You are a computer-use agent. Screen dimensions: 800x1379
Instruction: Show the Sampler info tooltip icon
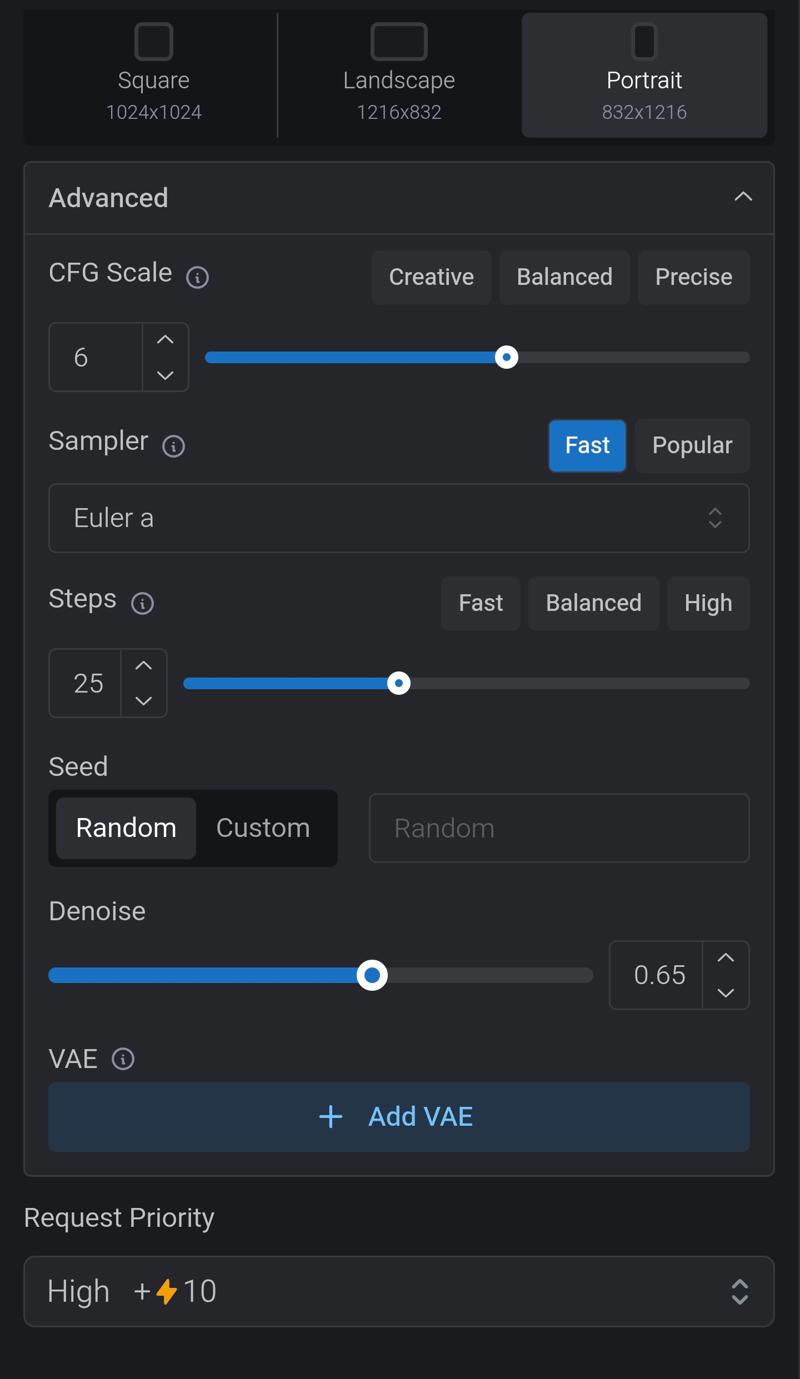tap(174, 446)
